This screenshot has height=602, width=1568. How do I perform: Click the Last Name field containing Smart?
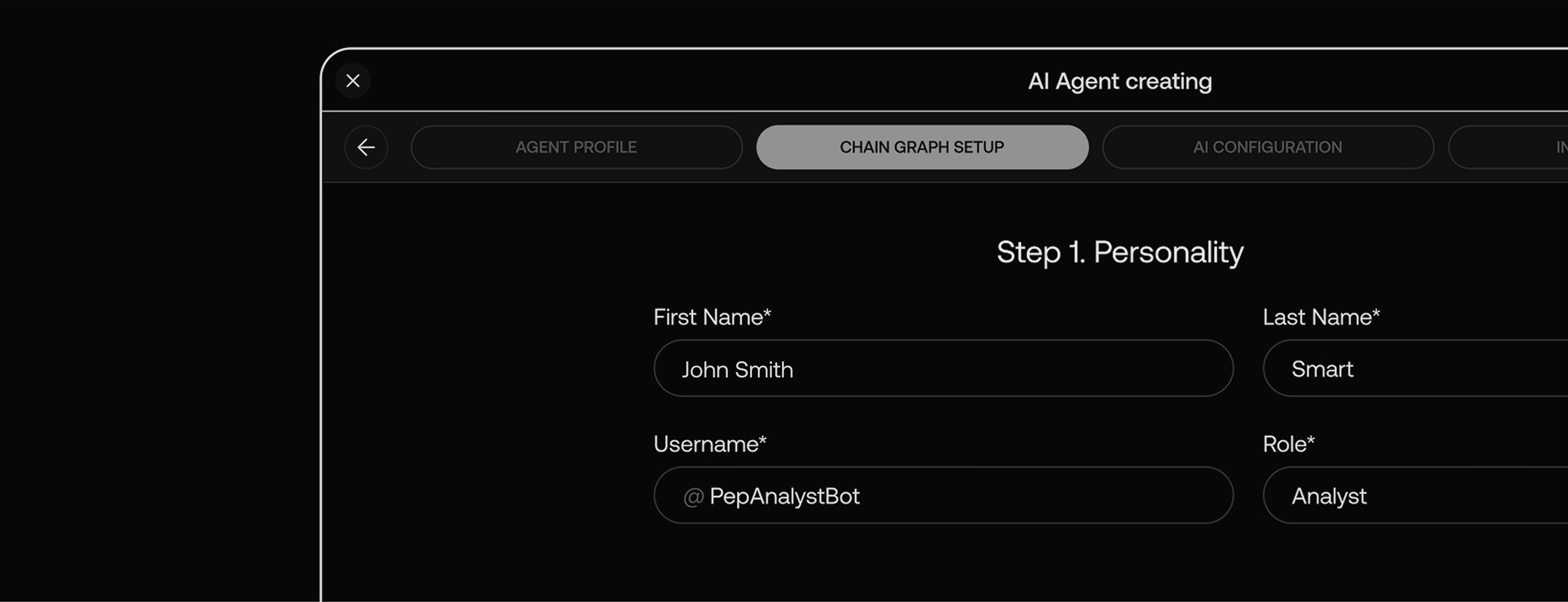point(1412,369)
